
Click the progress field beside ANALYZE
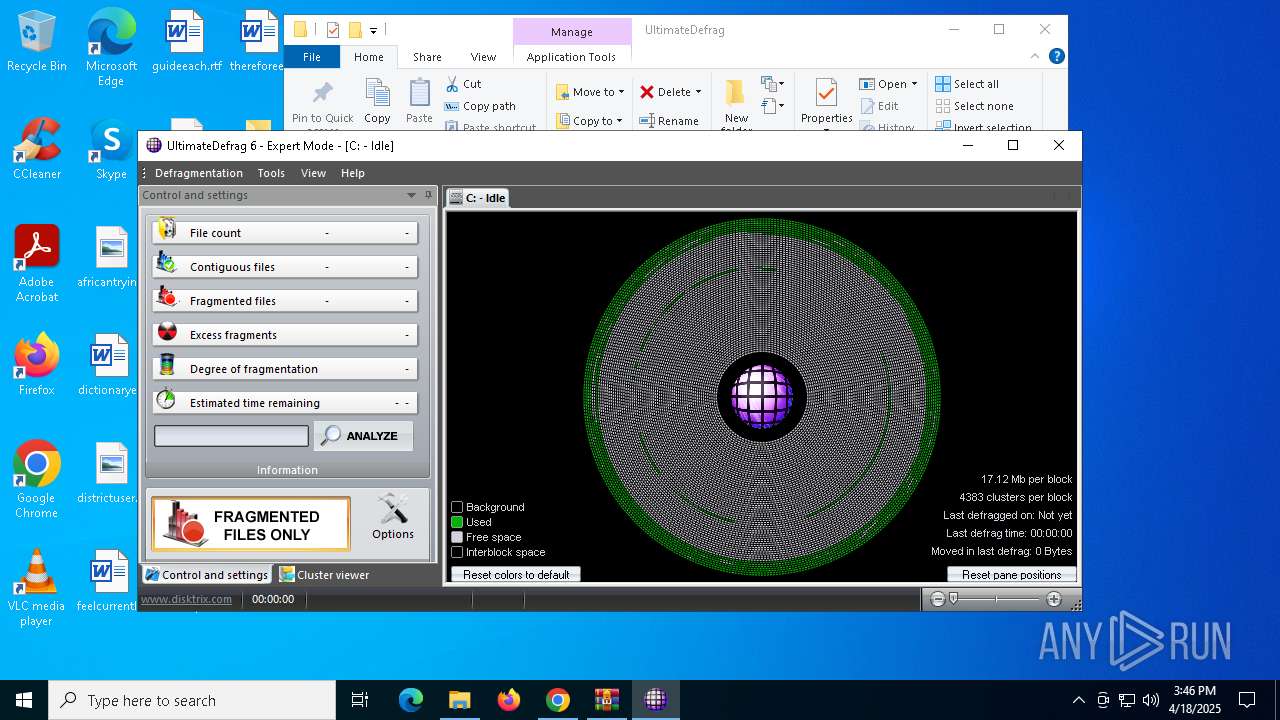232,436
